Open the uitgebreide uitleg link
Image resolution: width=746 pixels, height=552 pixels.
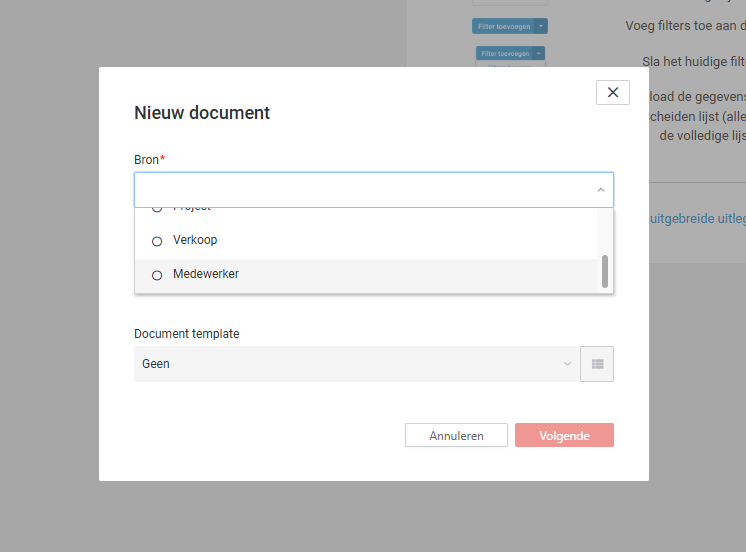click(697, 217)
